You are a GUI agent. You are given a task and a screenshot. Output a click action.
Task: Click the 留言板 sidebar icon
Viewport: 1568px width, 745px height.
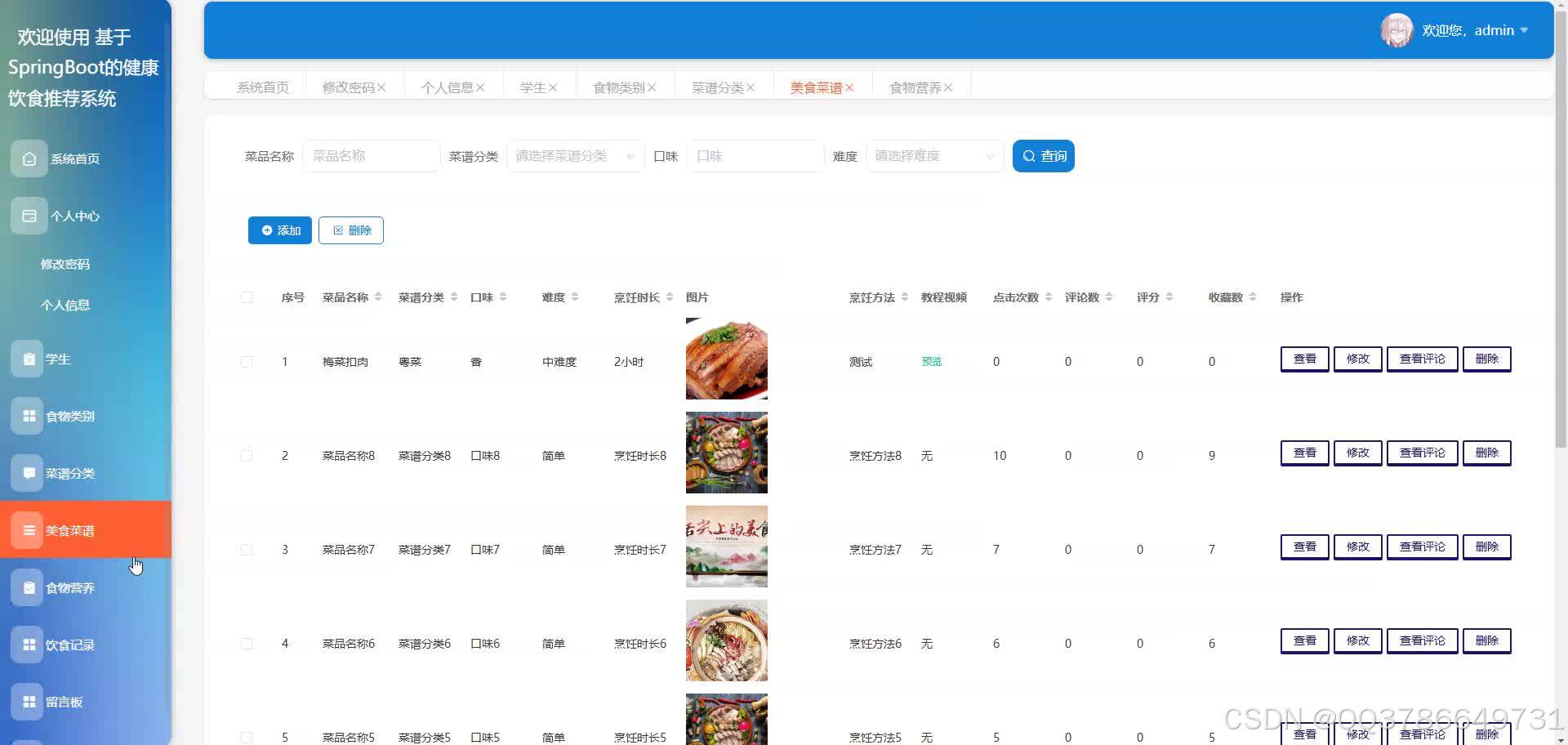(x=28, y=702)
